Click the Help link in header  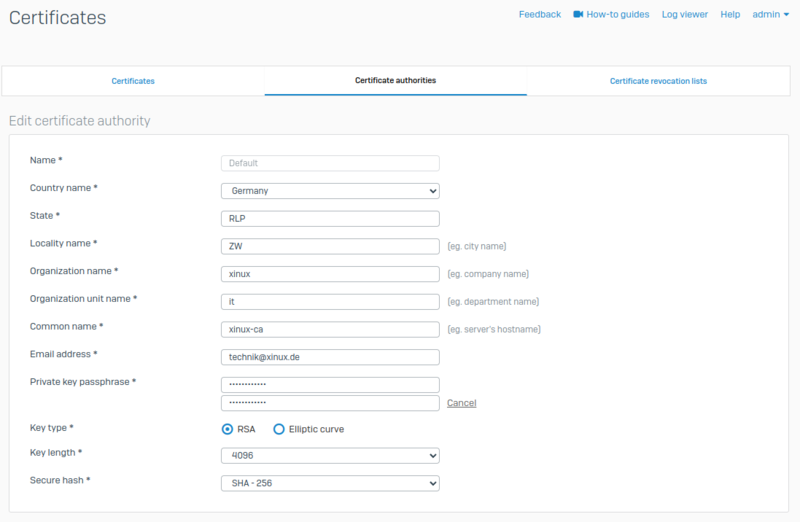pyautogui.click(x=730, y=15)
